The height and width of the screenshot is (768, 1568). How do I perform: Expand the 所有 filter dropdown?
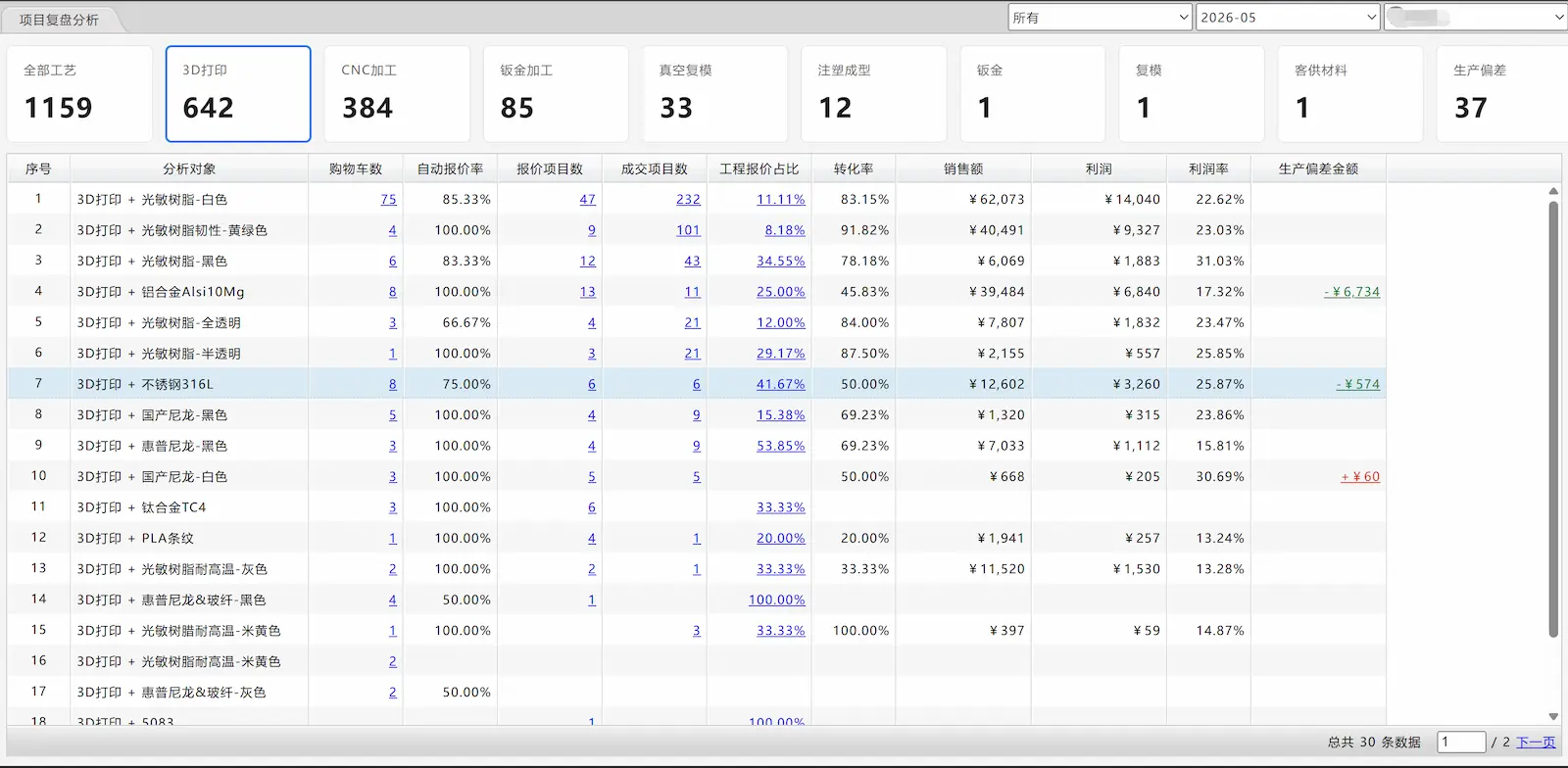click(x=1101, y=18)
